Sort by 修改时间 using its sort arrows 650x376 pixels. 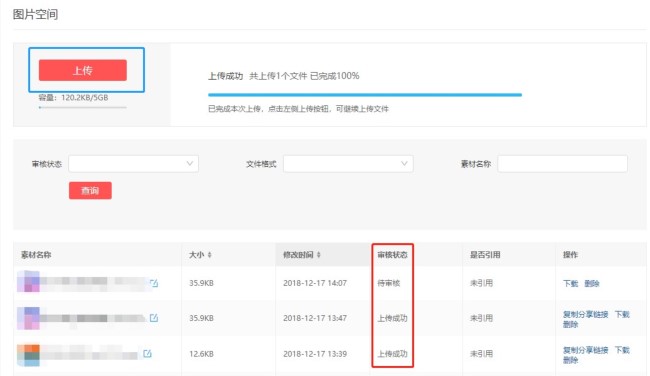[319, 255]
